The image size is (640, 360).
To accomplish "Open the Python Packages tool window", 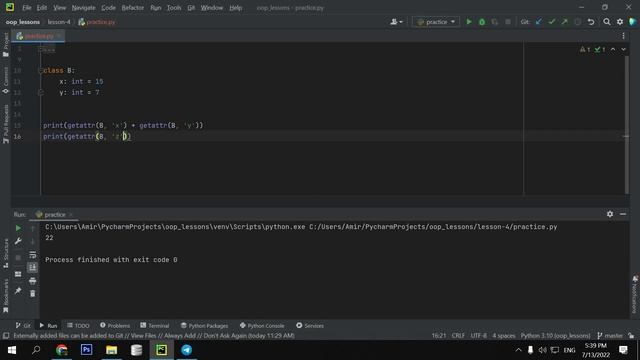I will tap(204, 325).
